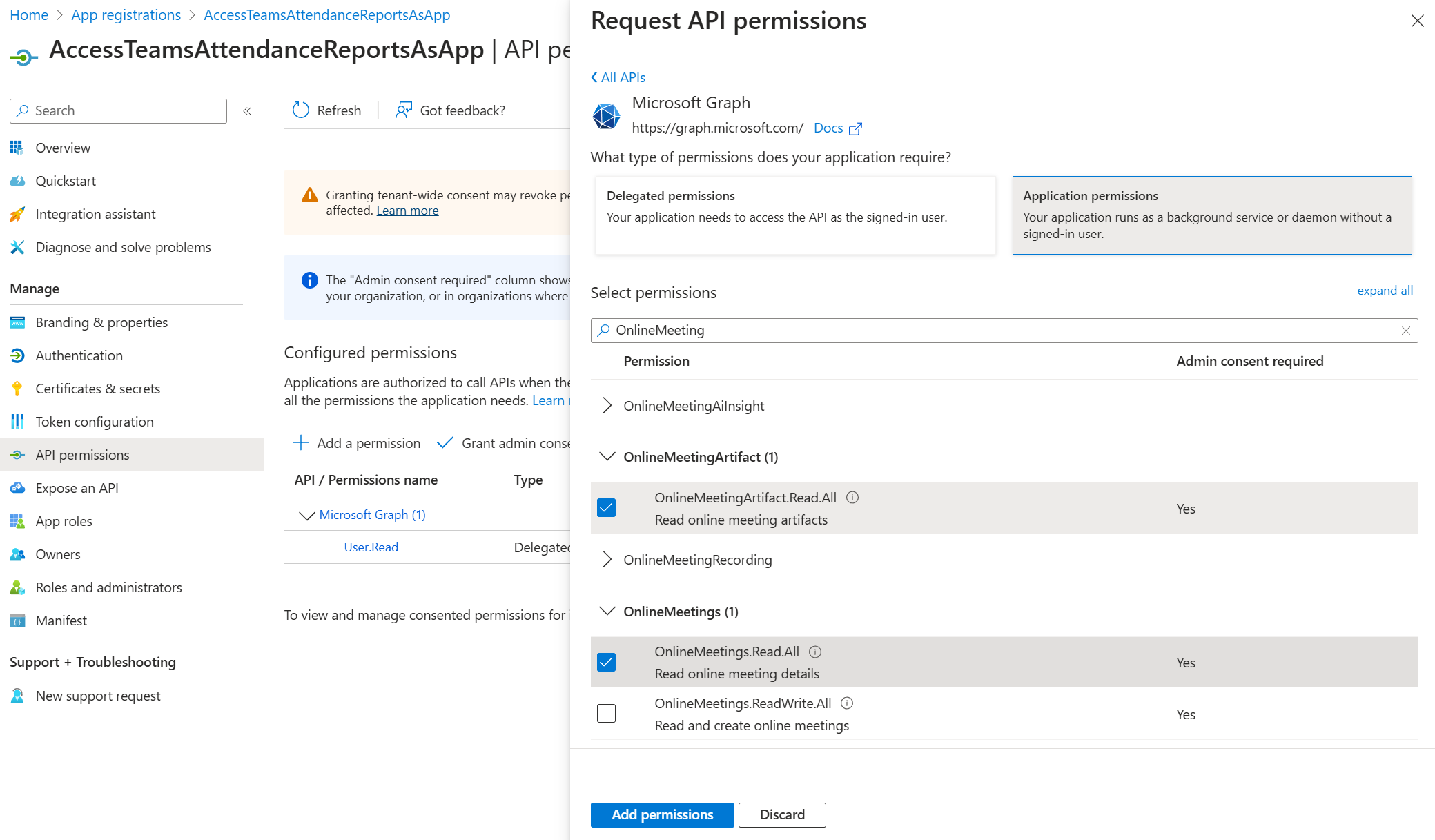Click the Grant admin consent button
The height and width of the screenshot is (840, 1435).
[504, 443]
